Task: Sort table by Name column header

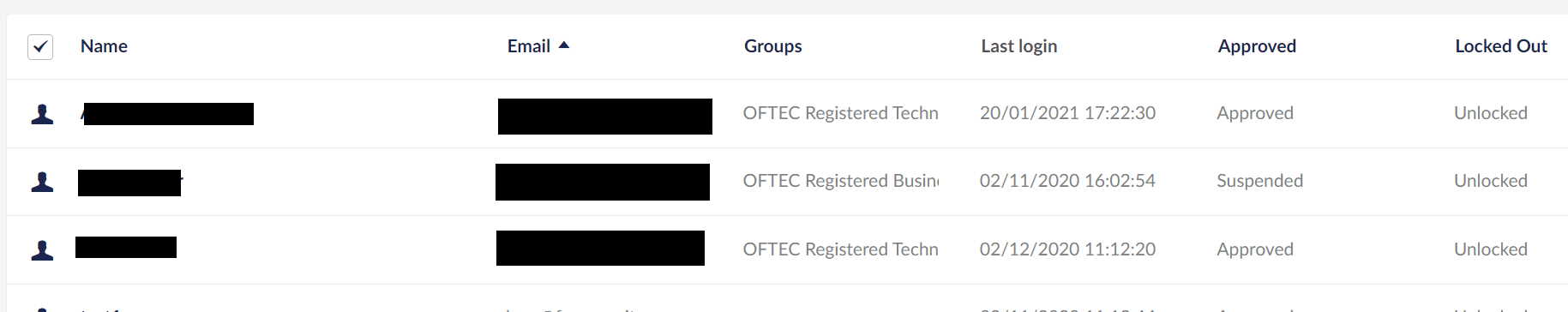Action: click(104, 46)
